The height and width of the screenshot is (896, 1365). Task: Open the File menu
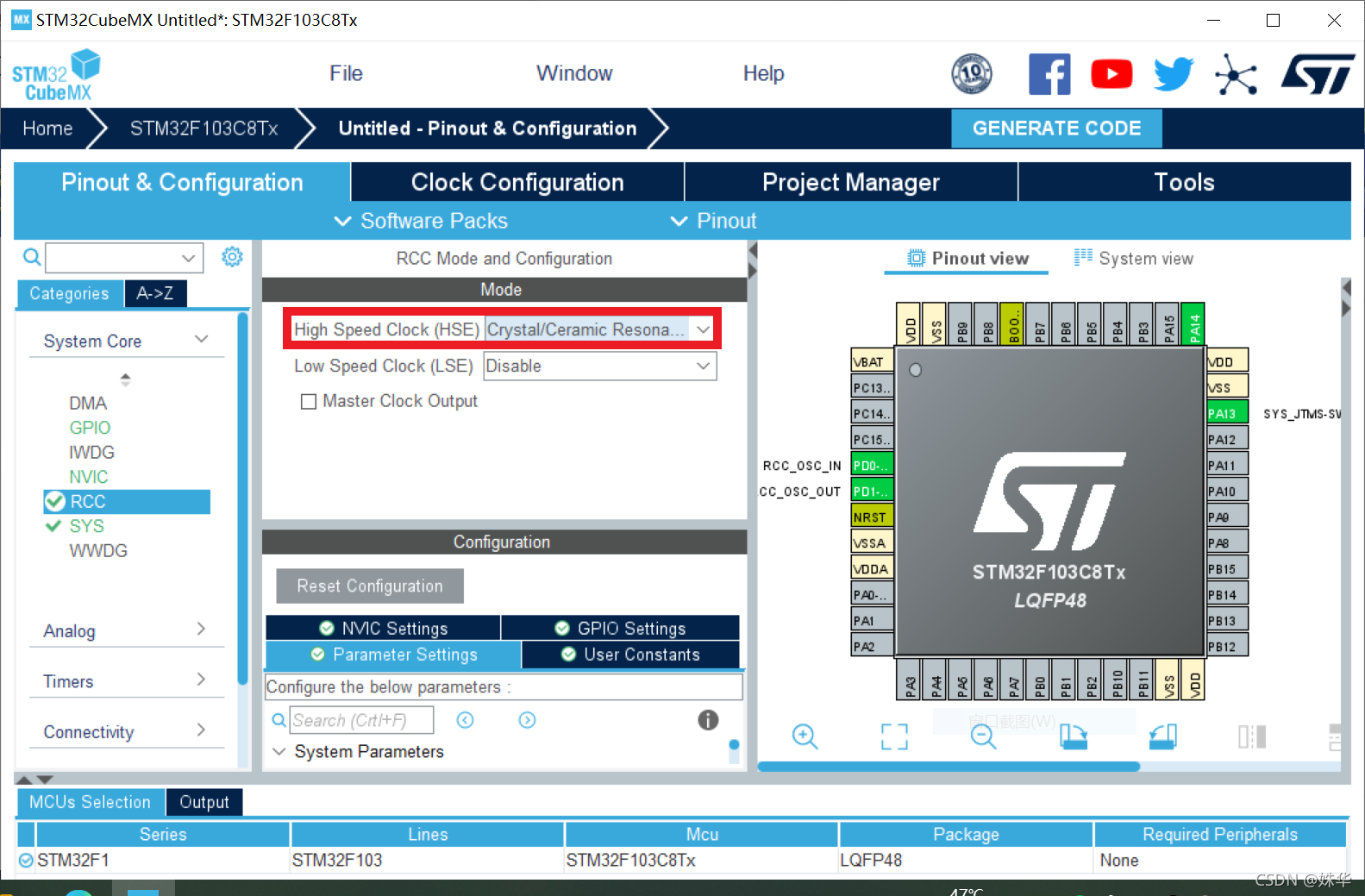pos(346,73)
